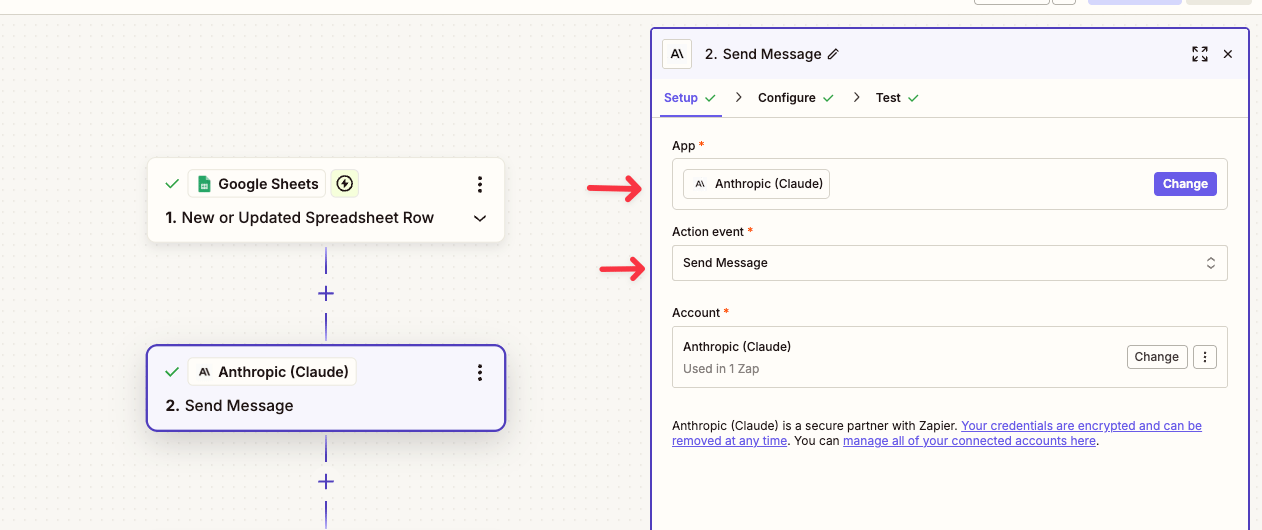Add a step between steps 1 and 2
This screenshot has height=530, width=1262.
[325, 294]
